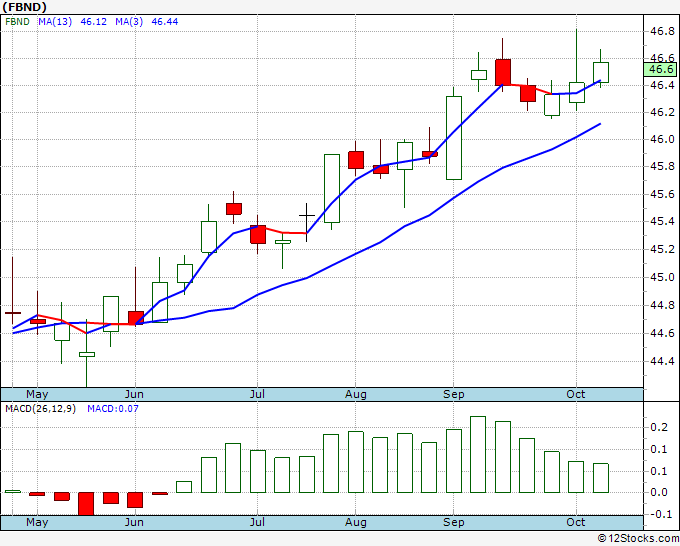This screenshot has width=680, height=546.
Task: Click the MA(13) legend label
Action: pos(55,22)
